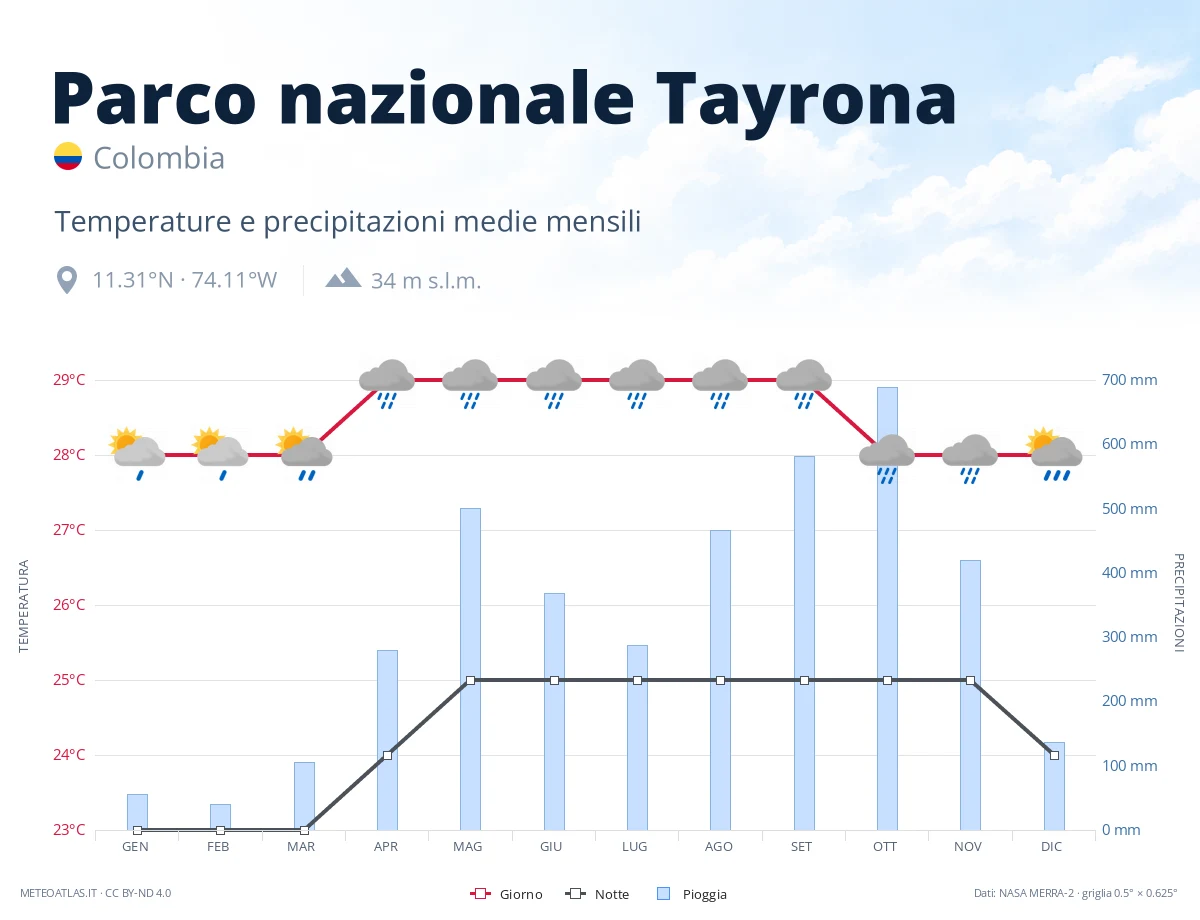Click the "TEMPERATURA" axis title
Screen dimensions: 1200x920
pos(24,606)
